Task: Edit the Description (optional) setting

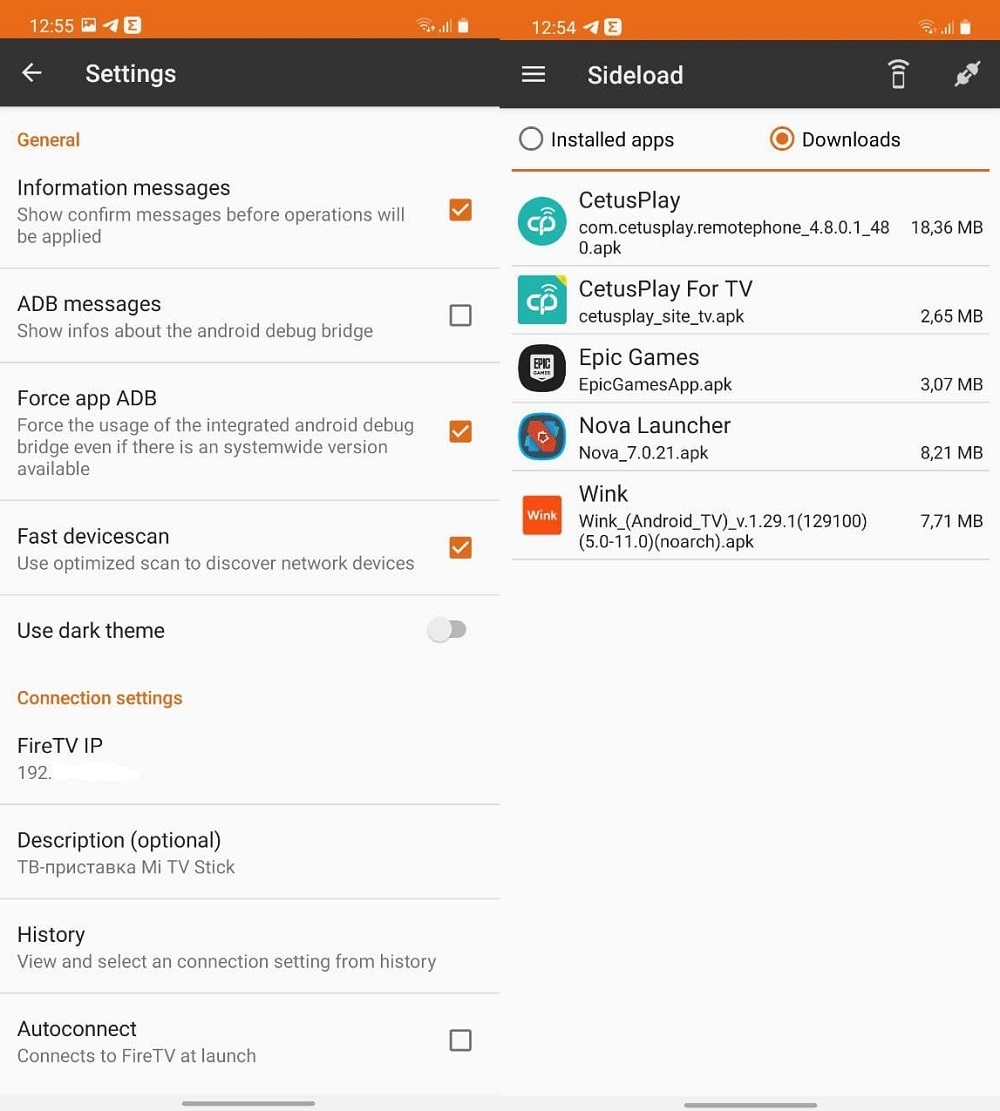Action: click(x=249, y=852)
